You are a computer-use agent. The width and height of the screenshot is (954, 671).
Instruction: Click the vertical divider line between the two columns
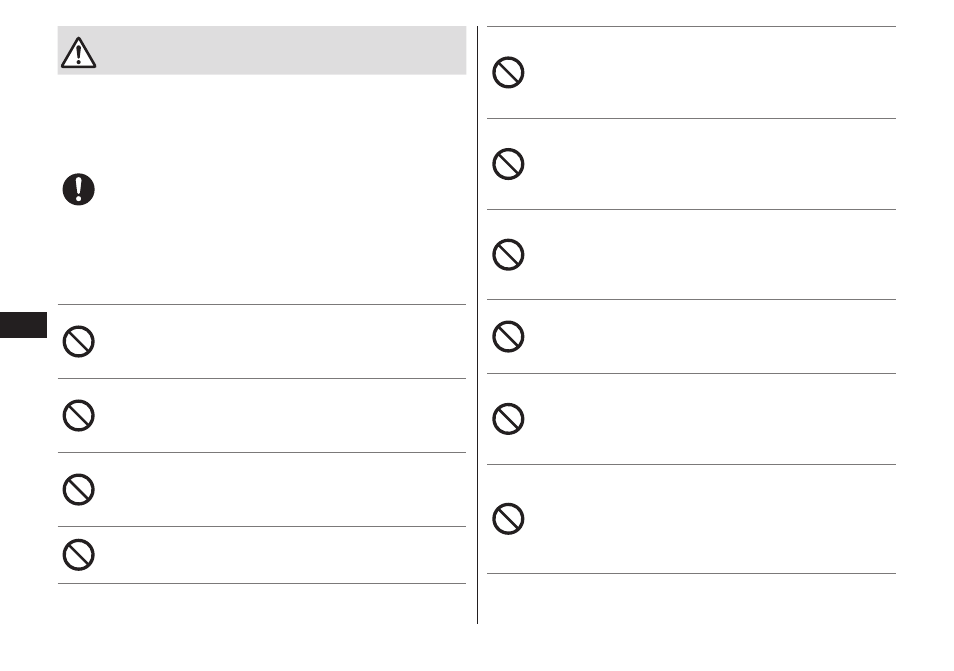478,325
